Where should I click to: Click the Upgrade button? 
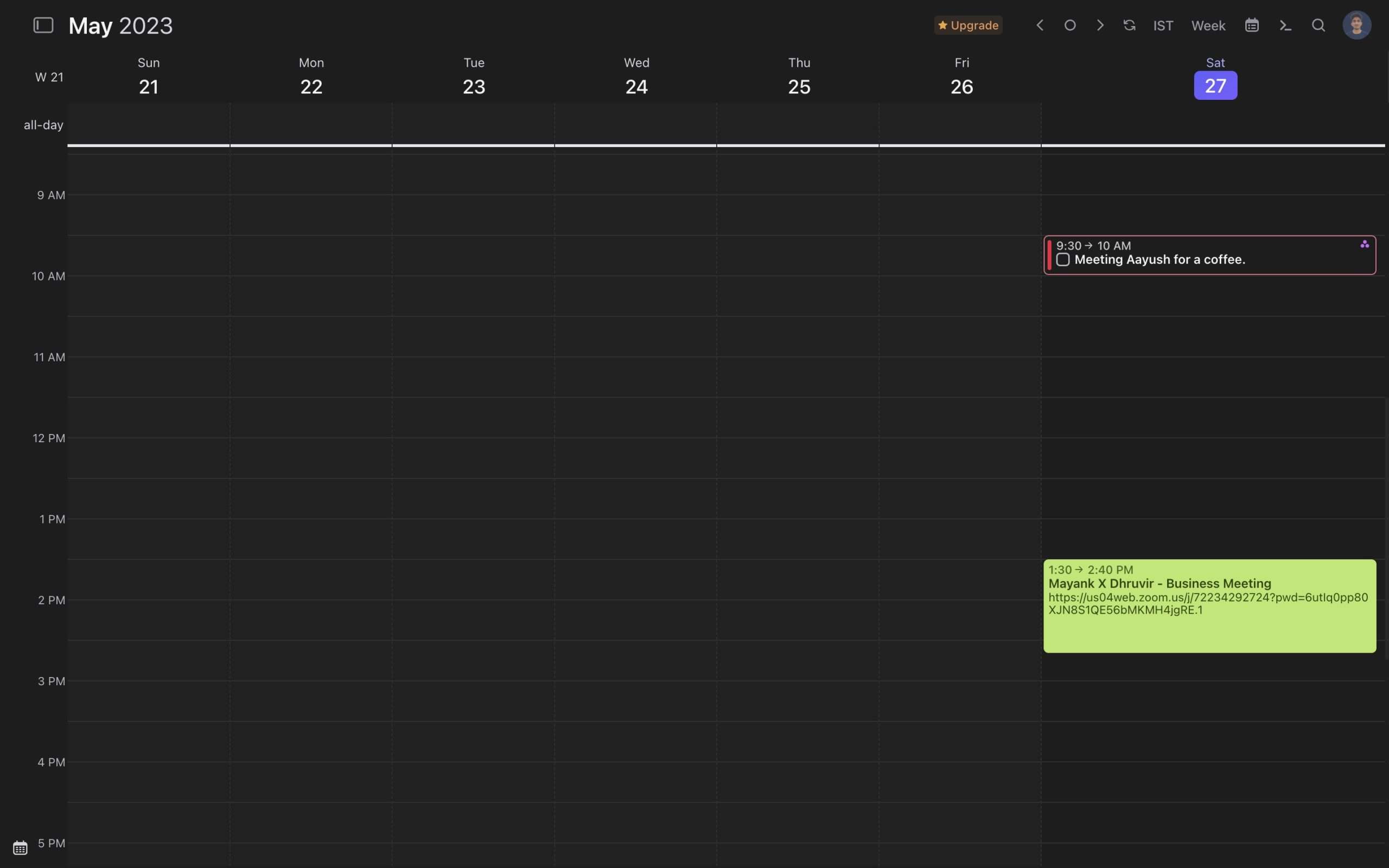tap(969, 25)
